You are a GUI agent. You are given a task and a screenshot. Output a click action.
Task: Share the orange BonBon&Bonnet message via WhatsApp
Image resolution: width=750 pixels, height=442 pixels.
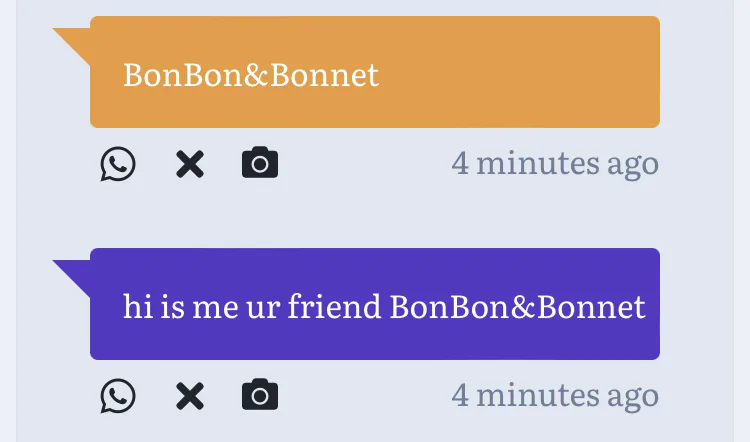[118, 164]
